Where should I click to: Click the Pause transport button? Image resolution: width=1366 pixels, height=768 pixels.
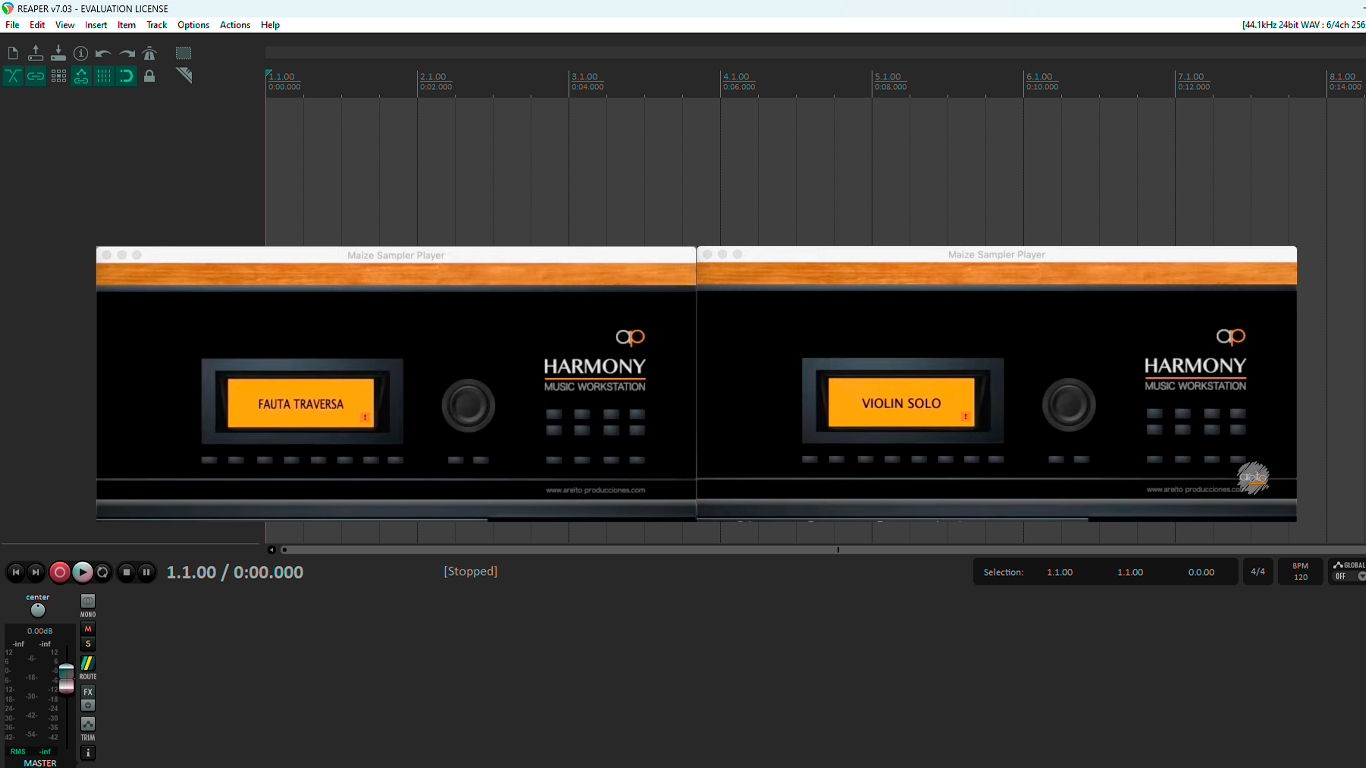click(147, 572)
